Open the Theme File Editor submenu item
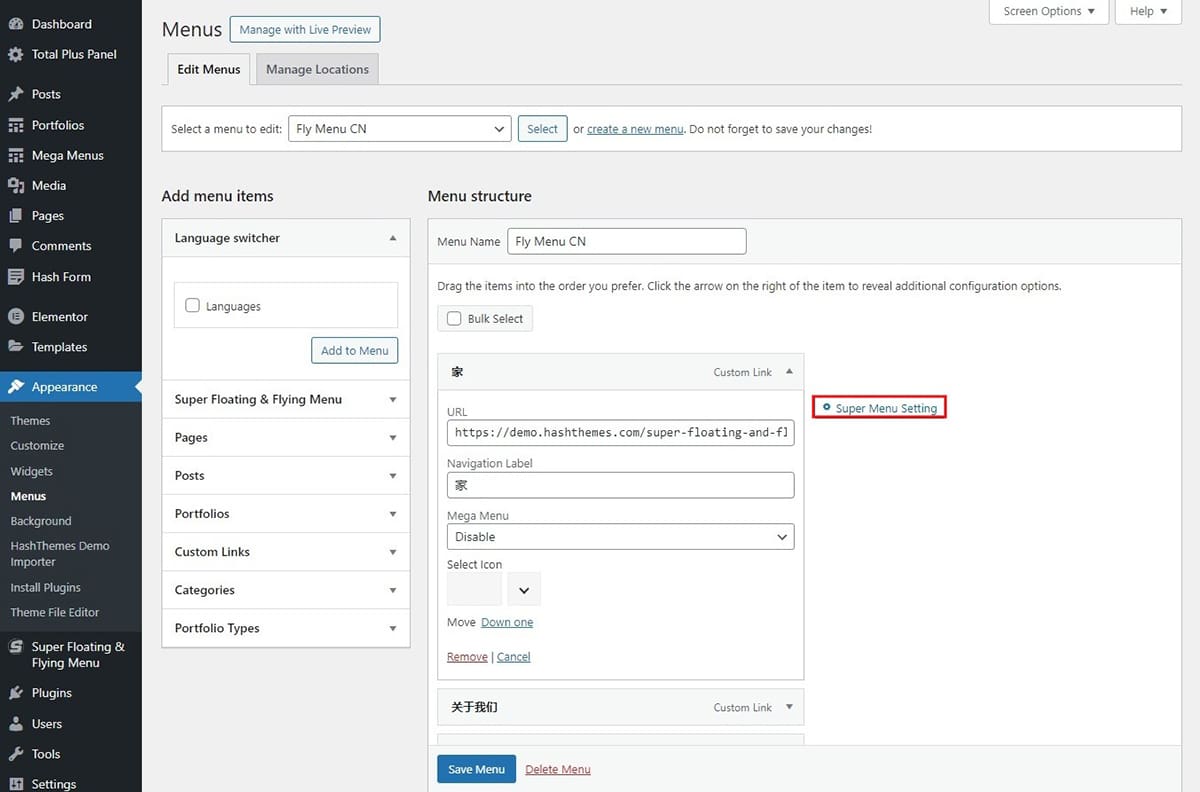The height and width of the screenshot is (792, 1200). (55, 612)
